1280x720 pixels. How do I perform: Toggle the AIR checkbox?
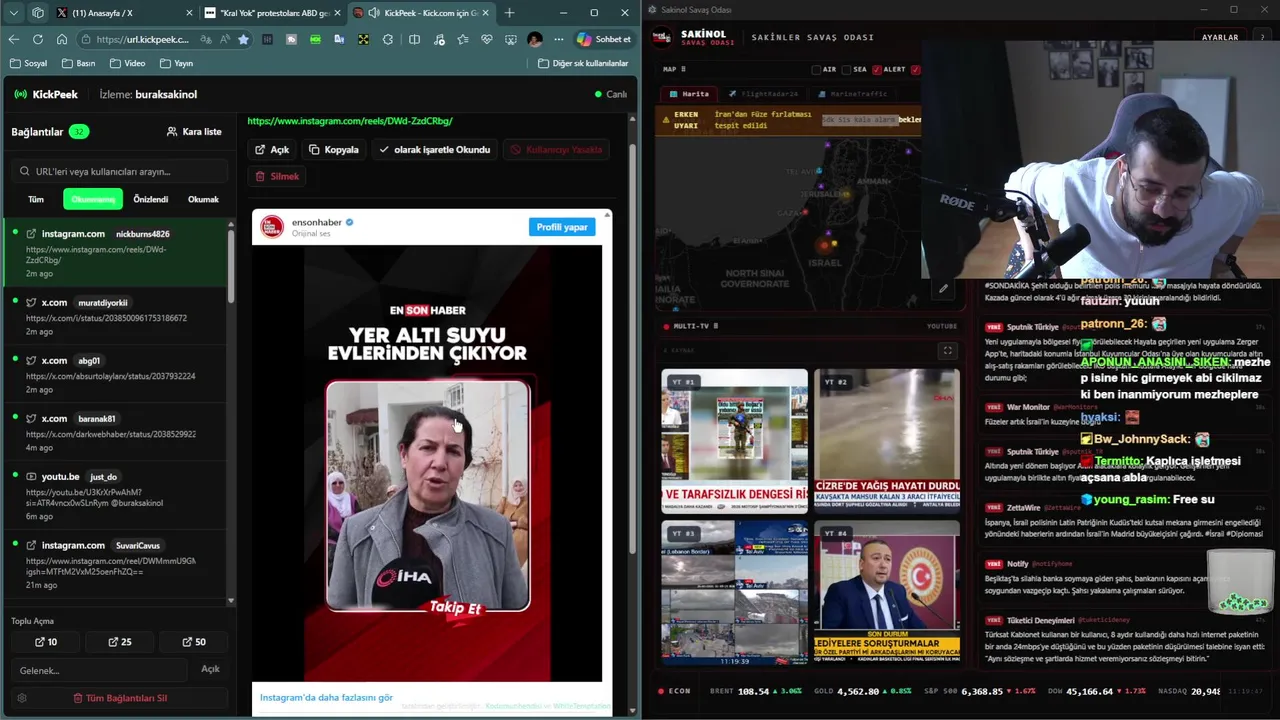816,70
